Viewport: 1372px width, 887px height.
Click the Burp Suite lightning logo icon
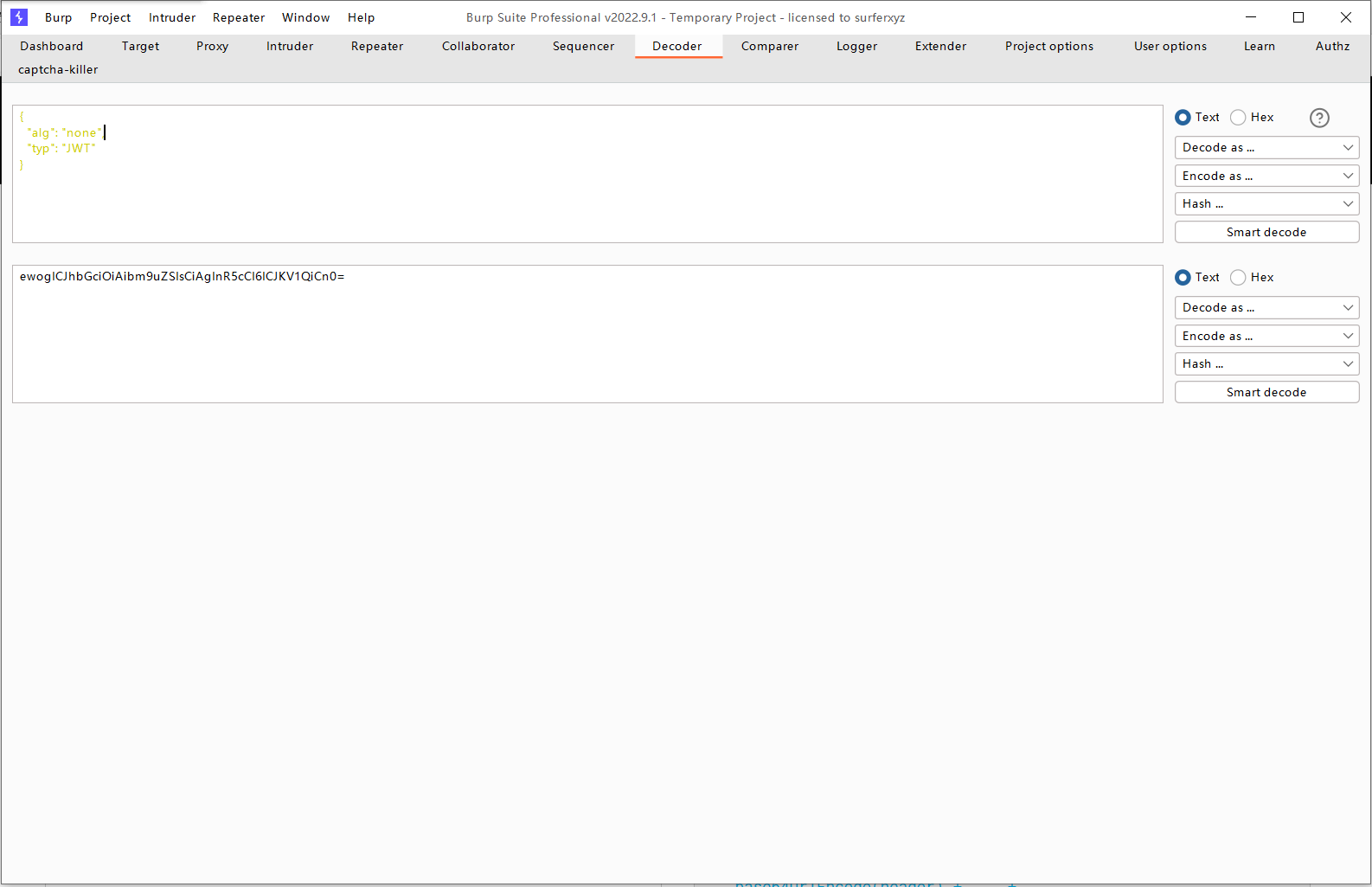[x=19, y=17]
